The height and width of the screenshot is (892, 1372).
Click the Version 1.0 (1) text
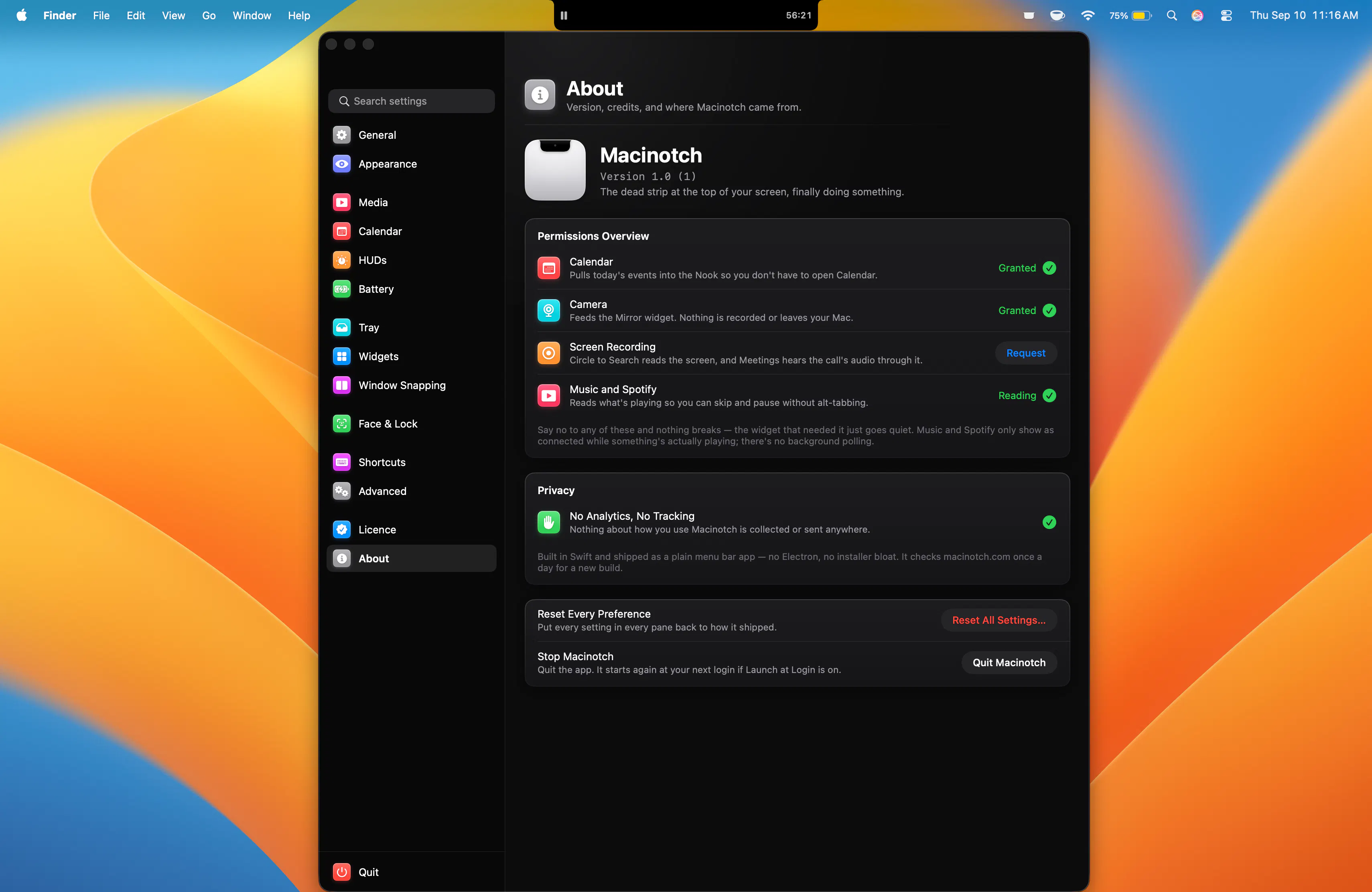click(648, 176)
